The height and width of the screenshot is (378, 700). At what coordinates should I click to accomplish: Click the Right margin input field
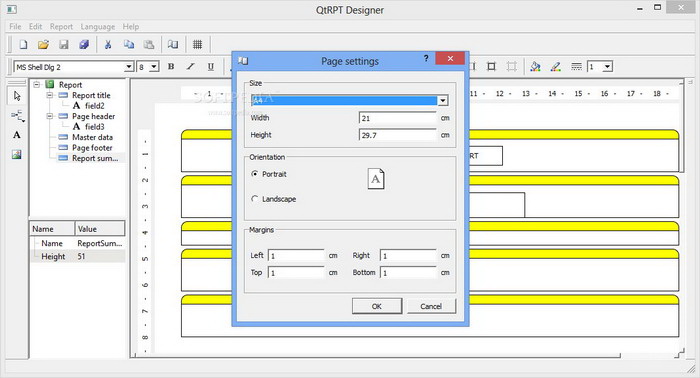pyautogui.click(x=408, y=256)
